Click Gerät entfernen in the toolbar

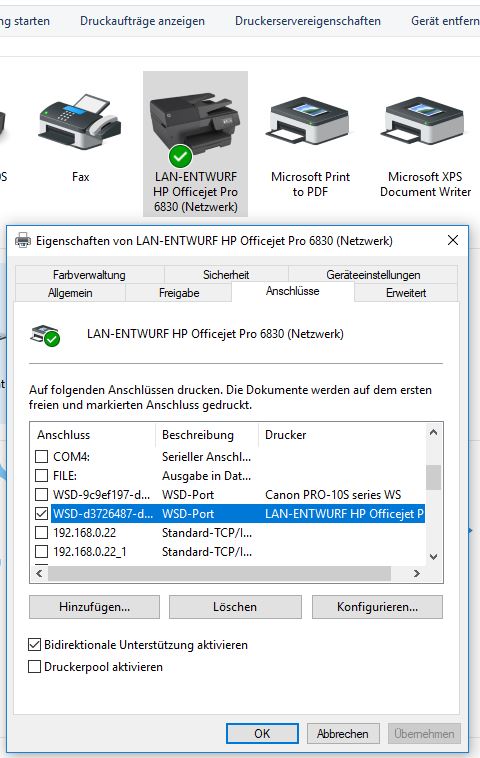pyautogui.click(x=445, y=21)
